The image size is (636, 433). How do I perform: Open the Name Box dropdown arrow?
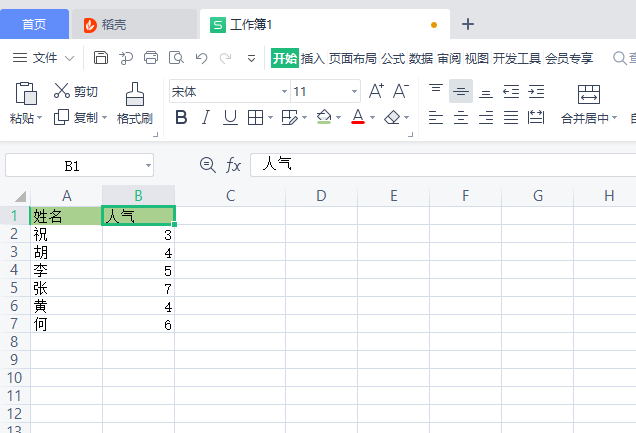148,165
